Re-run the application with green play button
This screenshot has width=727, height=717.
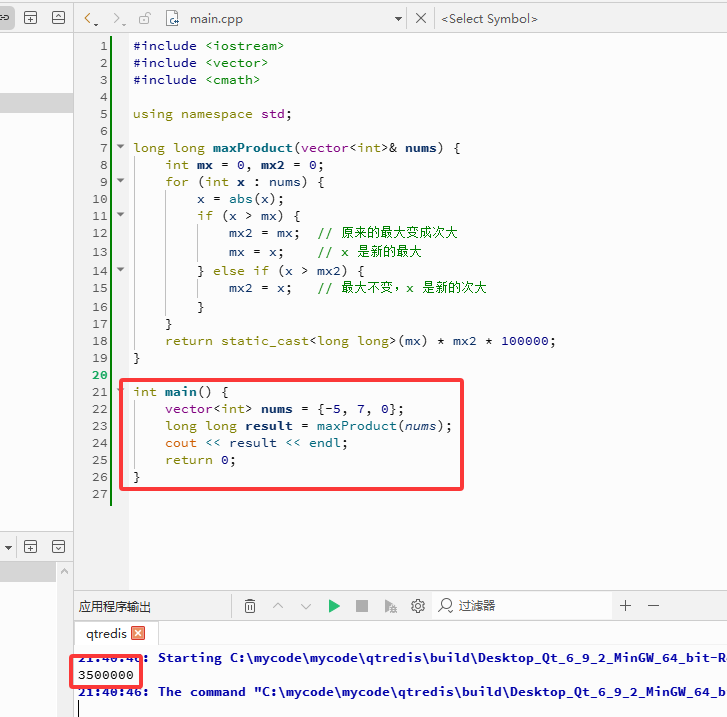[334, 606]
